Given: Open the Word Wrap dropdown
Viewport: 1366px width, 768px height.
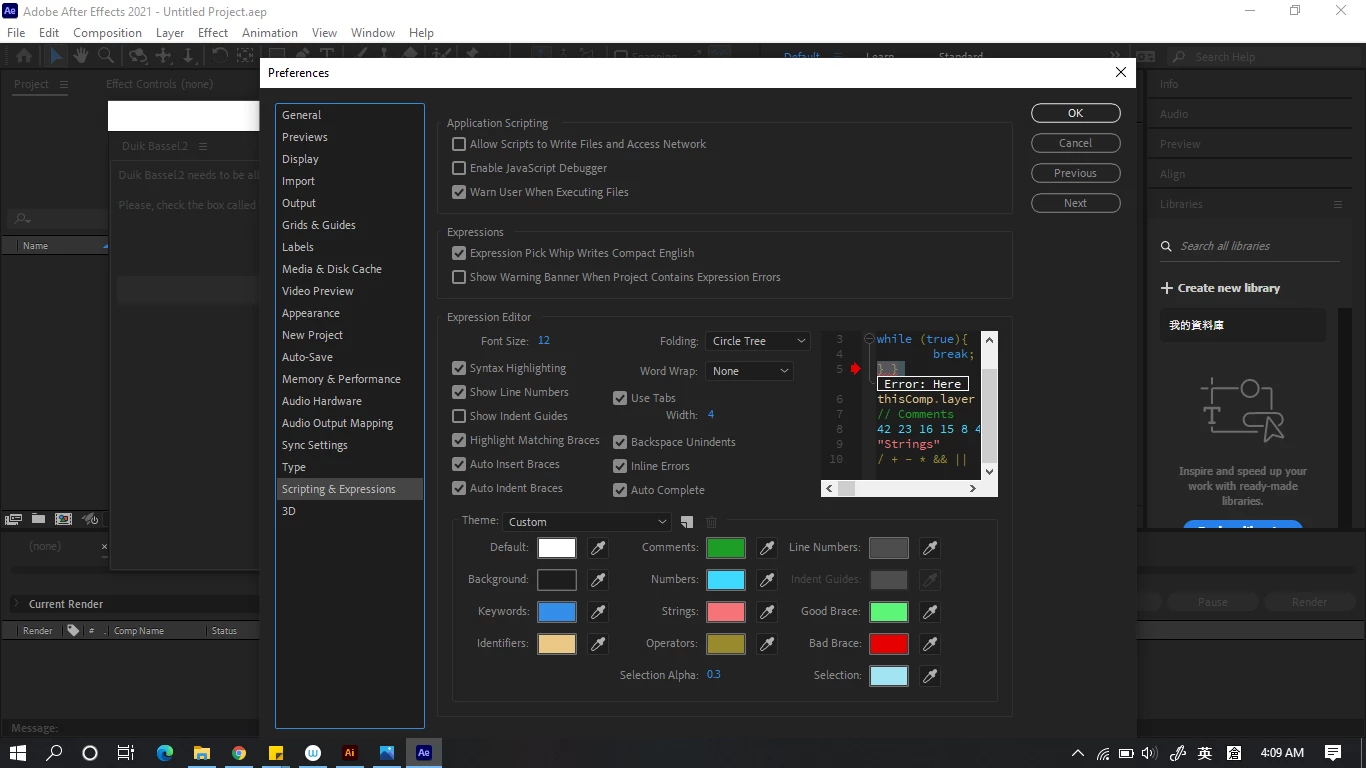Looking at the screenshot, I should (x=749, y=371).
